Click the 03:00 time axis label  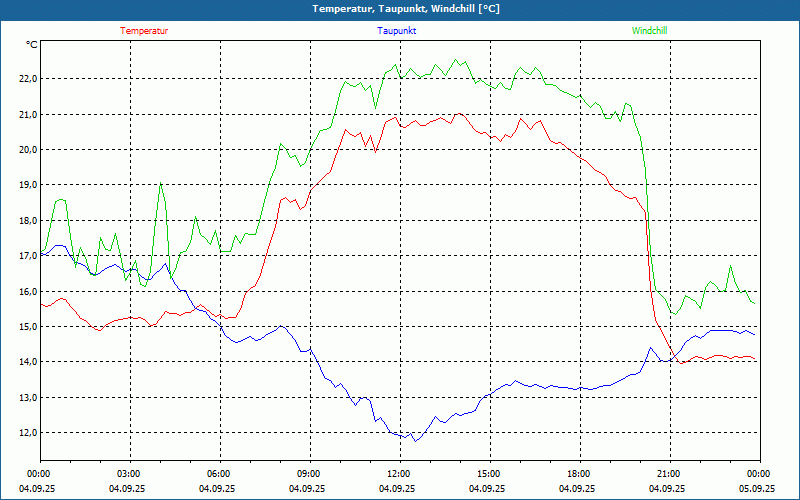click(x=128, y=474)
